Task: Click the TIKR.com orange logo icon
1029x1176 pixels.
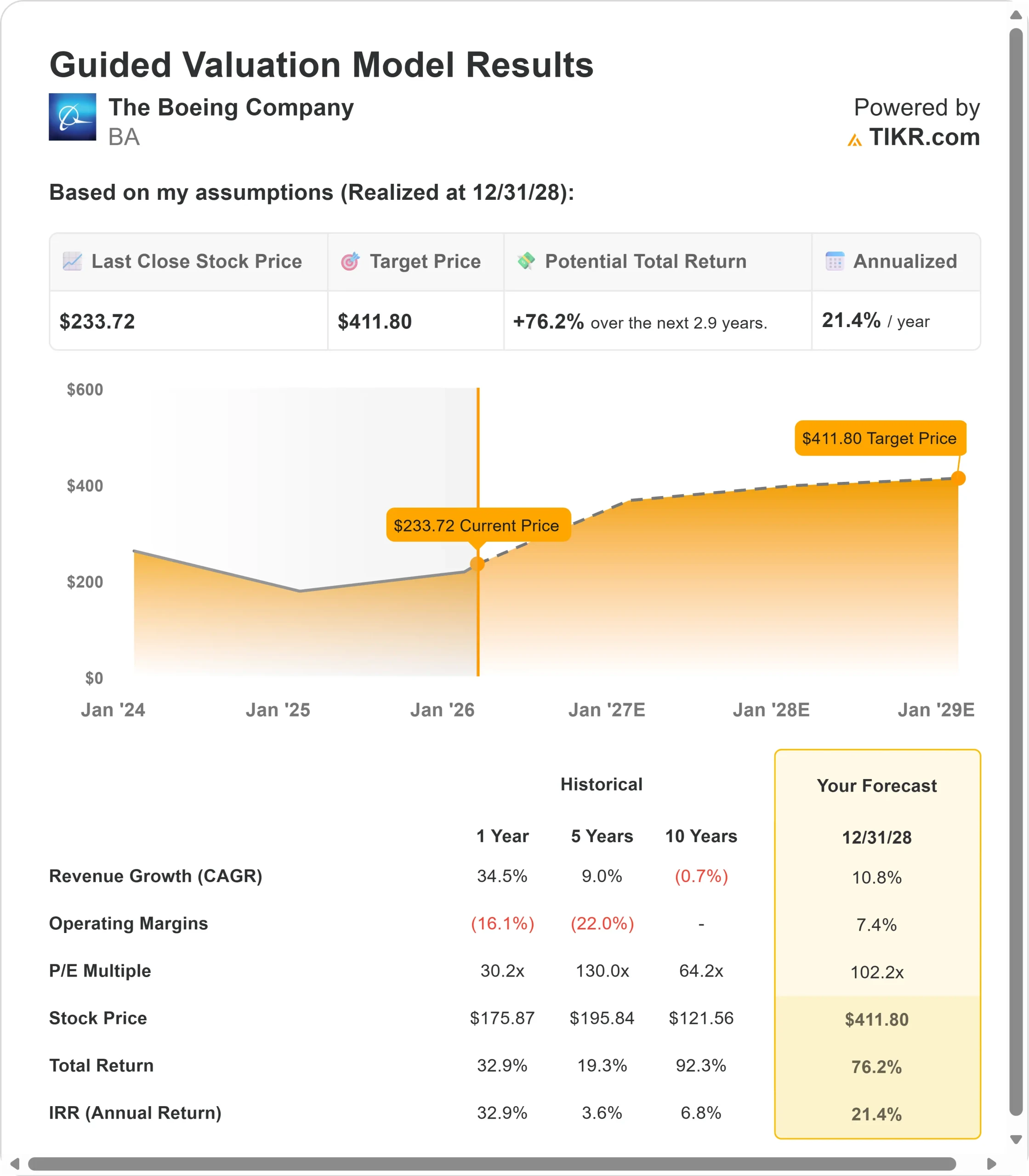Action: (x=854, y=140)
